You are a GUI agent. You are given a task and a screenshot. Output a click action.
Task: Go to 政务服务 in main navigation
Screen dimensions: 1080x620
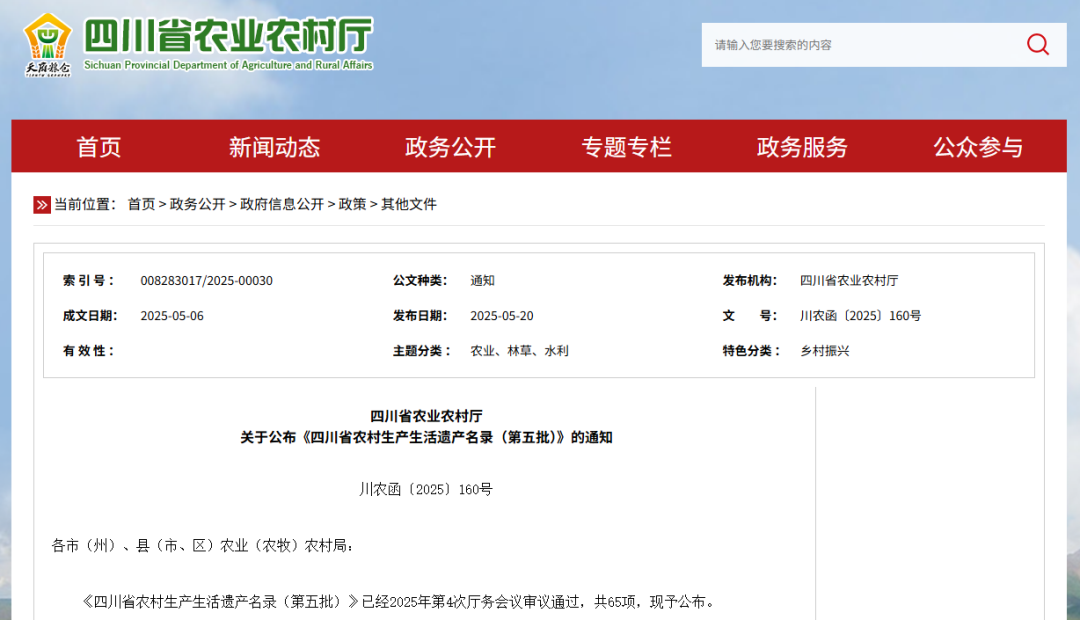click(x=802, y=147)
